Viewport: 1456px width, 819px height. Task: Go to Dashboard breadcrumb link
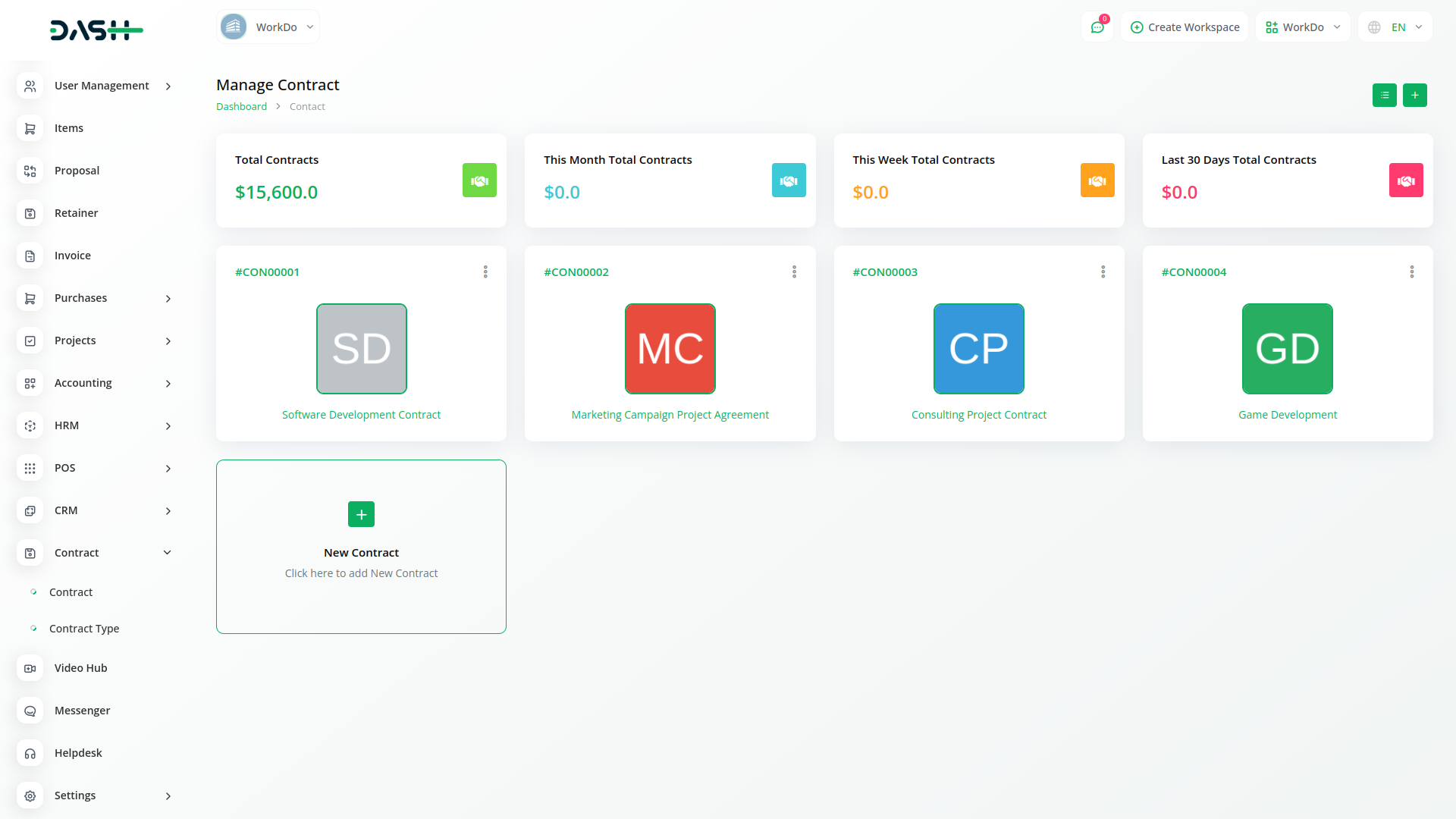[x=241, y=107]
